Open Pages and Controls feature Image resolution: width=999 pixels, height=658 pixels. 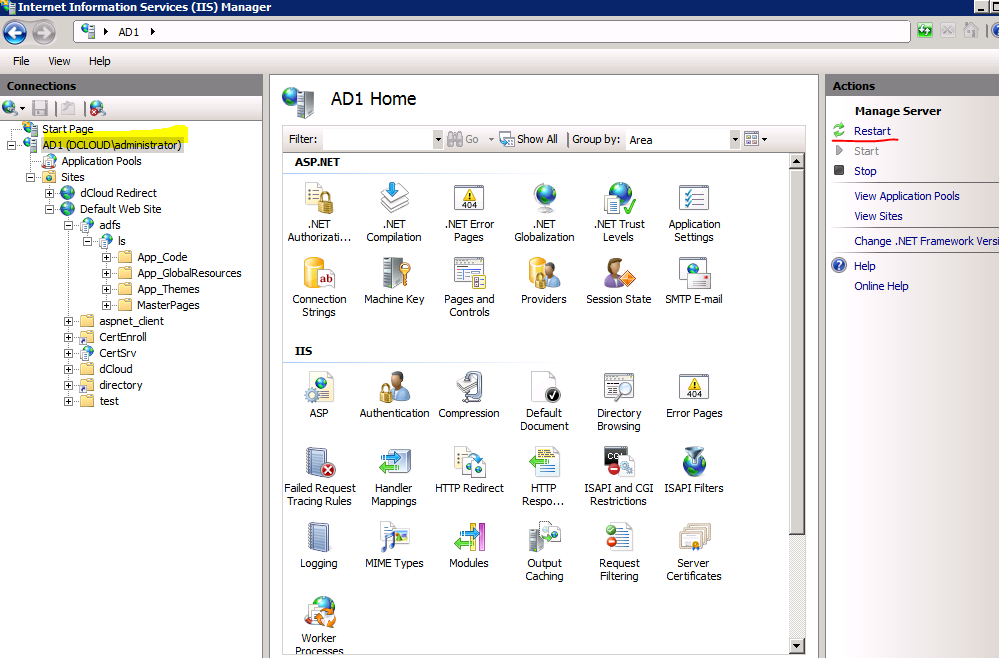[469, 288]
